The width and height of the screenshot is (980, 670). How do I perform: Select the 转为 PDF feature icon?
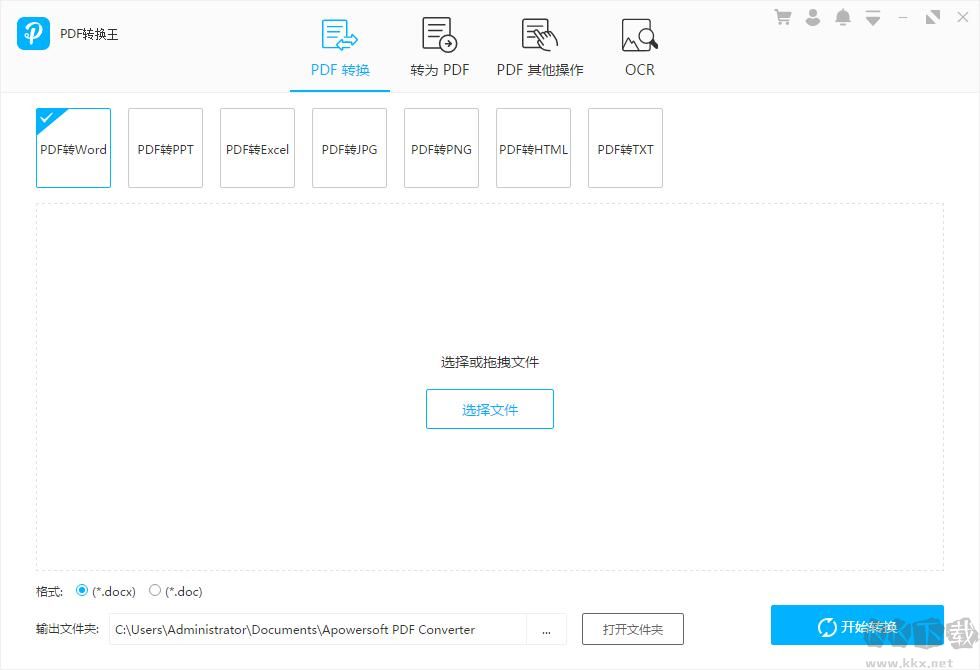tap(439, 33)
